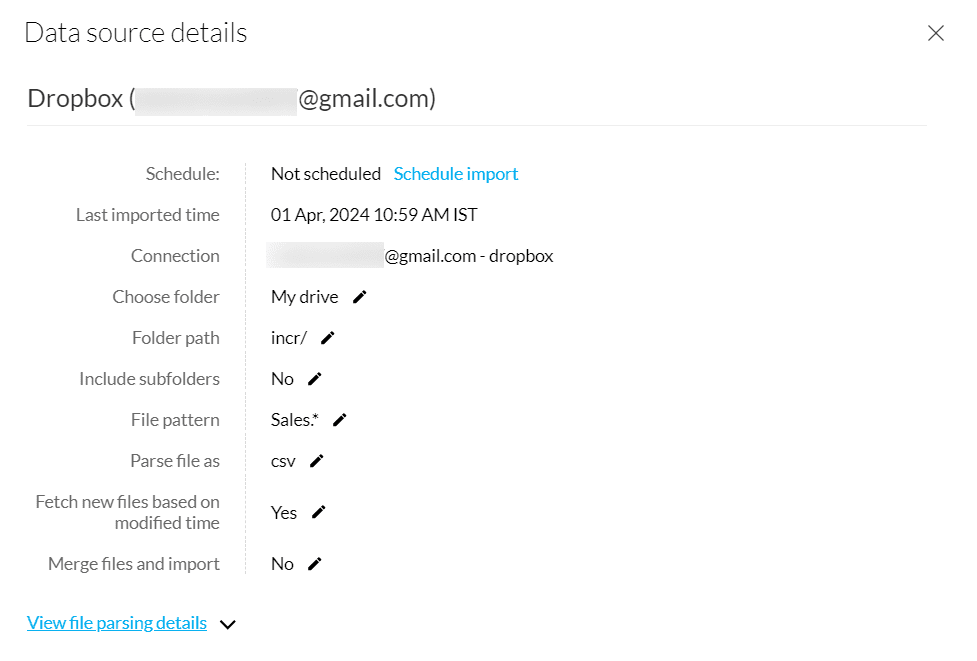977x661 pixels.
Task: Click the pencil next to Folder path
Action: pyautogui.click(x=327, y=338)
